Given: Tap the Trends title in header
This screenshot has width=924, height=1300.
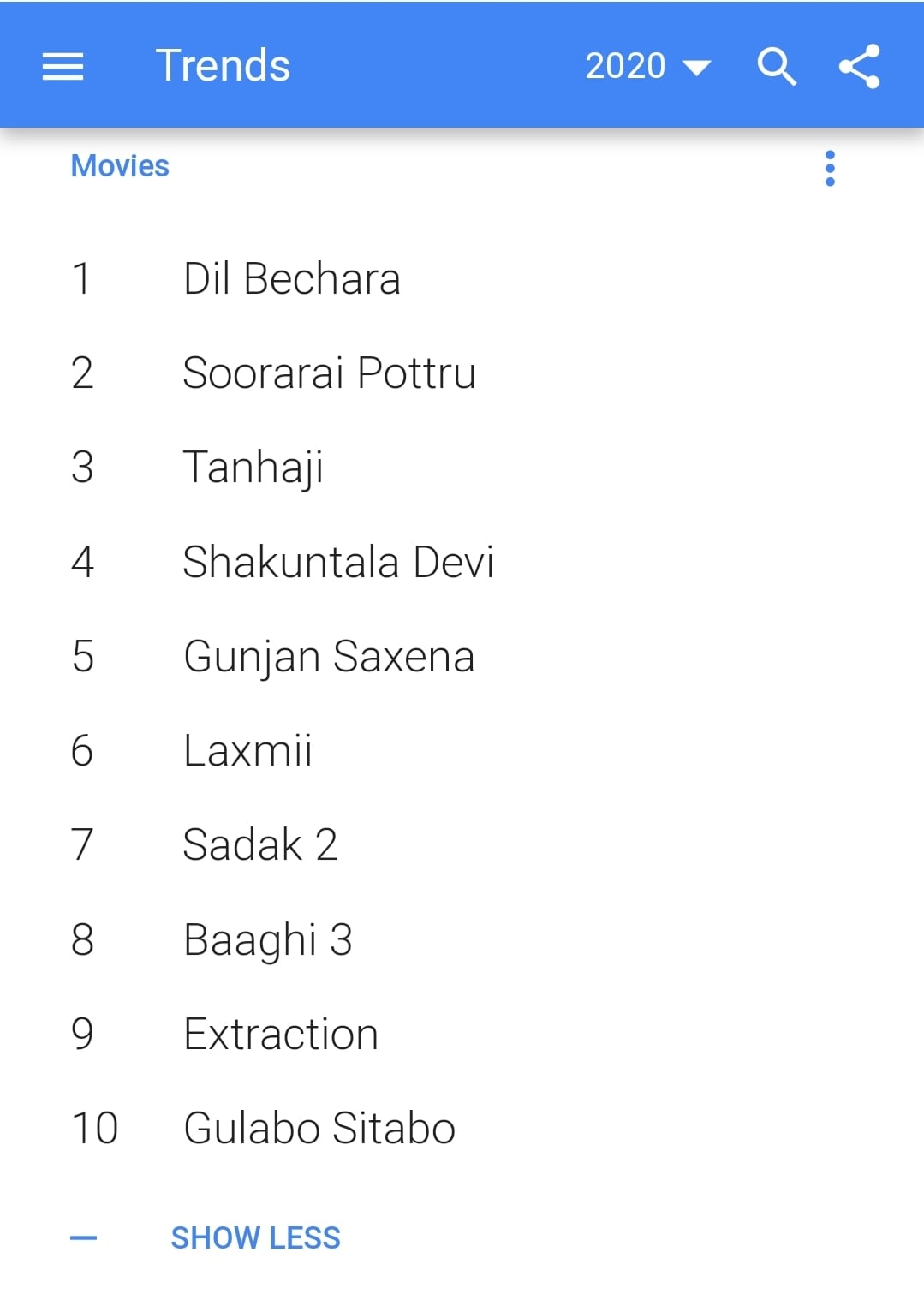Looking at the screenshot, I should point(223,66).
